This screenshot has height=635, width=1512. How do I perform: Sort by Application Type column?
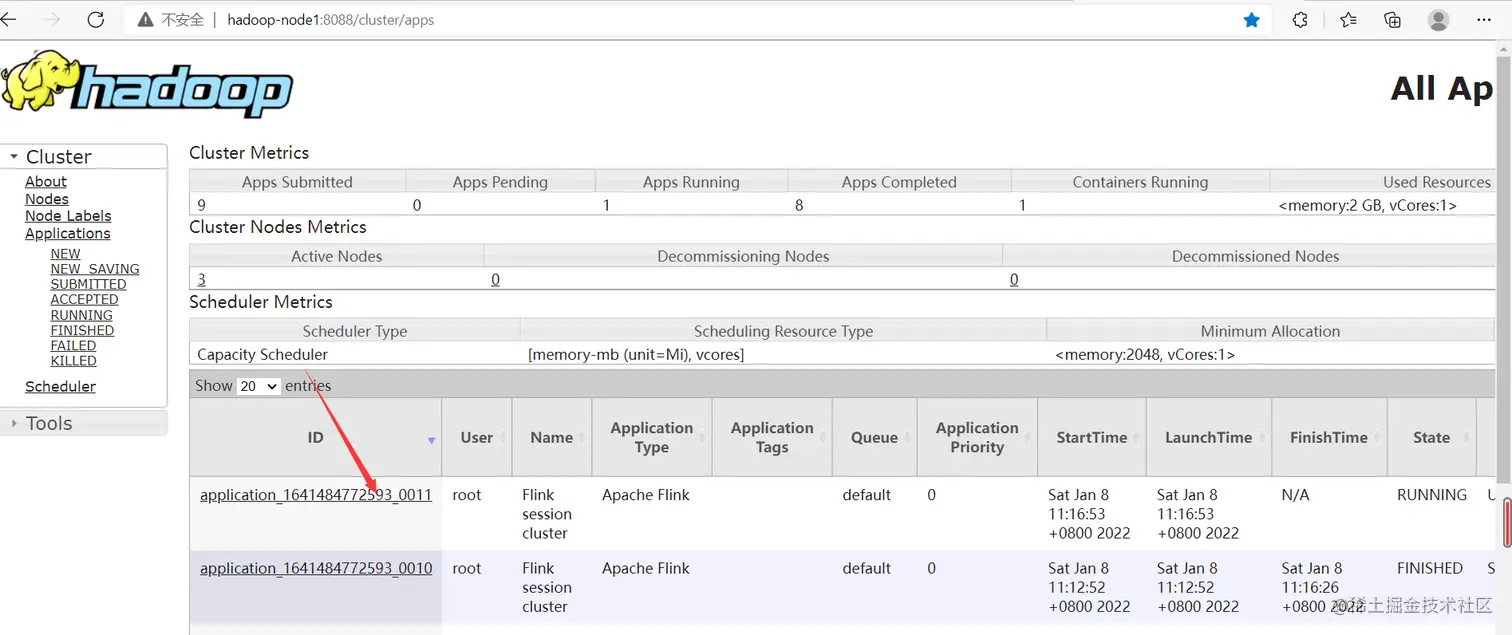[x=652, y=438]
